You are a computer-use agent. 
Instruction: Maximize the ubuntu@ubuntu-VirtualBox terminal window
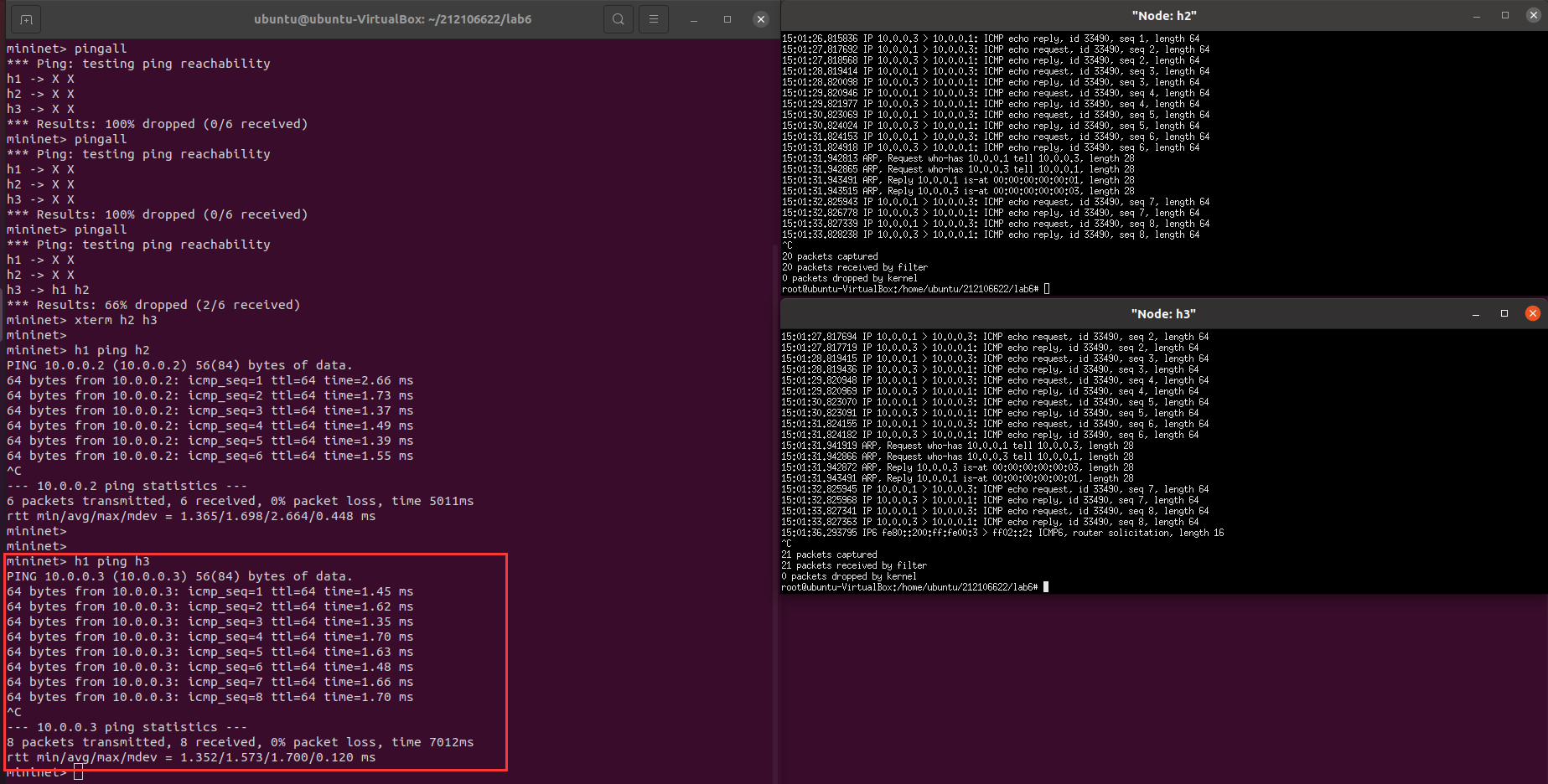[x=727, y=19]
